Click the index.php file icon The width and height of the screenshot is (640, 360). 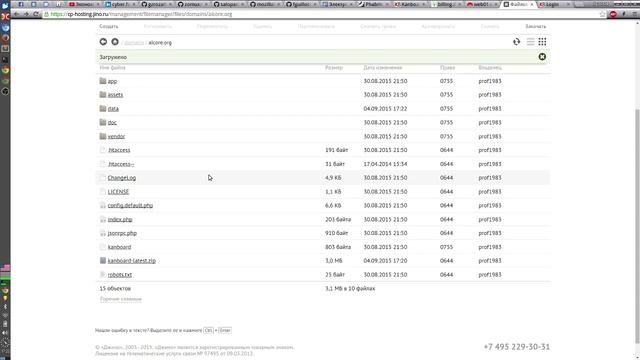103,219
